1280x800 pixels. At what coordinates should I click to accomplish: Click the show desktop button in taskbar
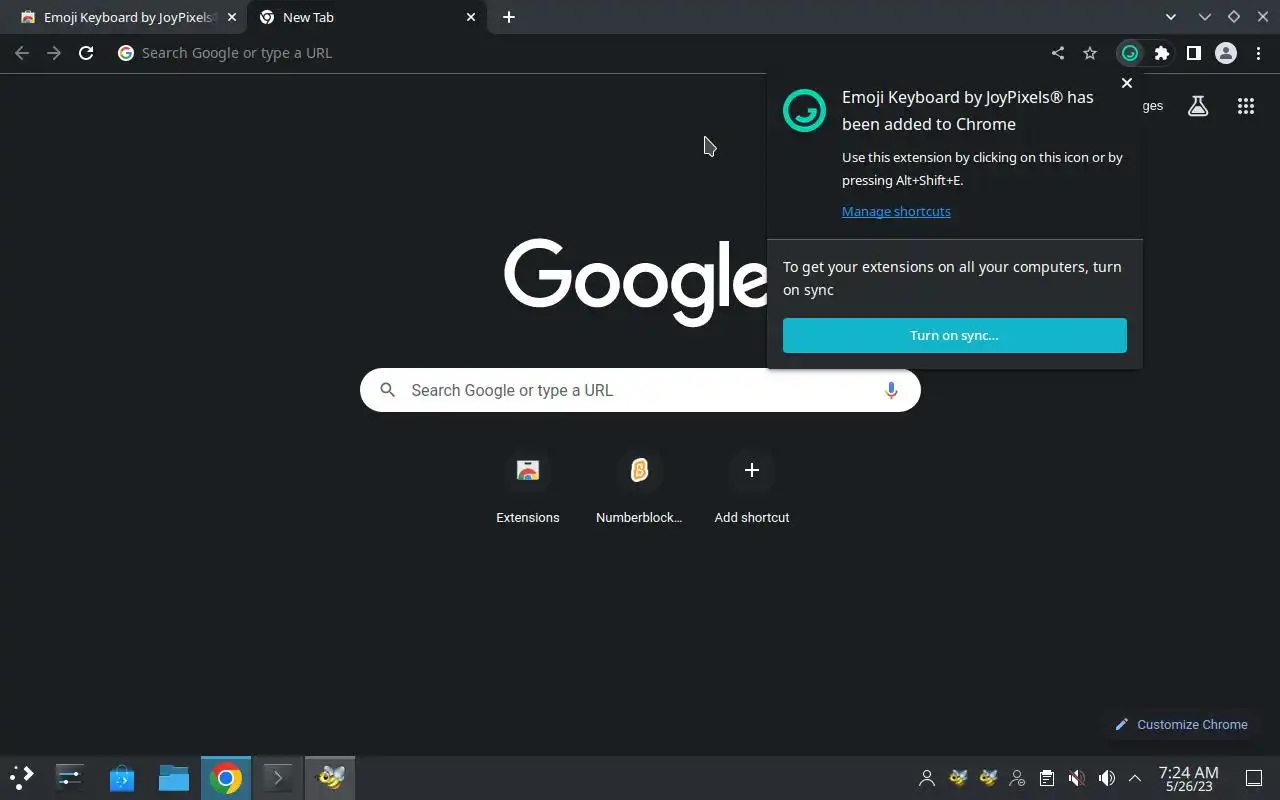tap(1254, 778)
